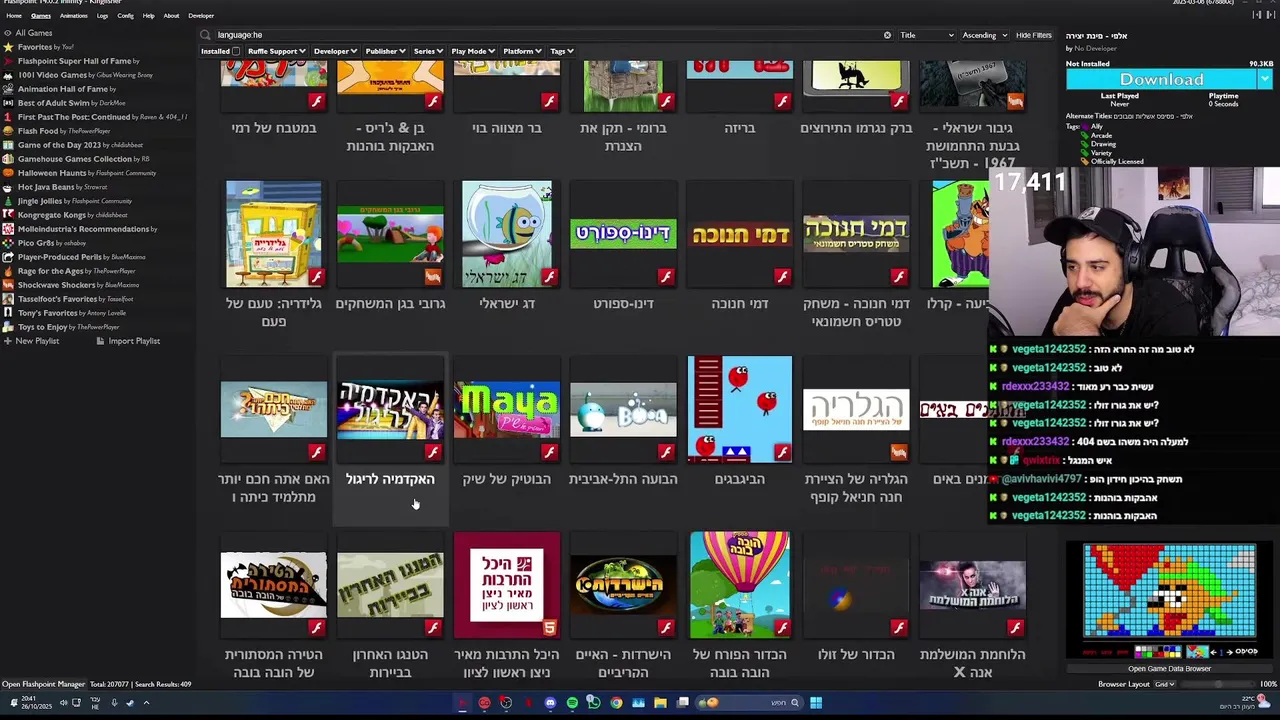The image size is (1280, 720).
Task: Click the green Arcade tag icon
Action: [1085, 136]
